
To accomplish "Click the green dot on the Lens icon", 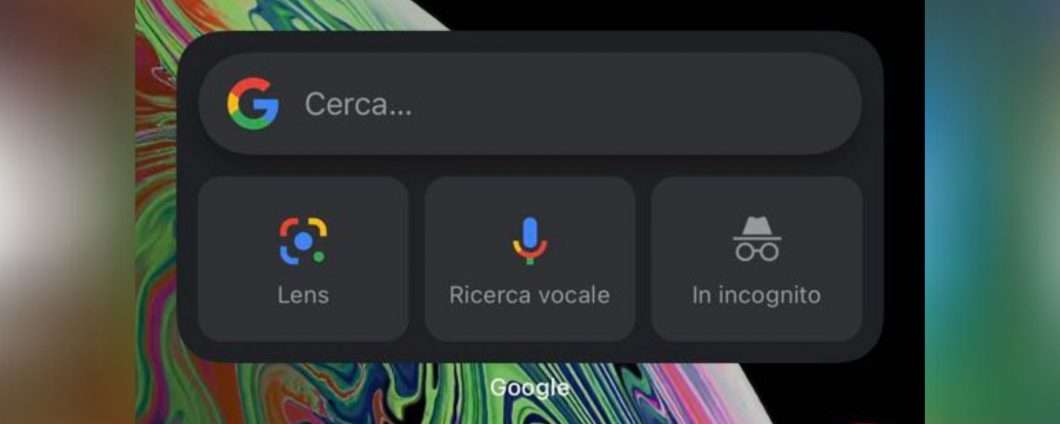I will (x=318, y=257).
